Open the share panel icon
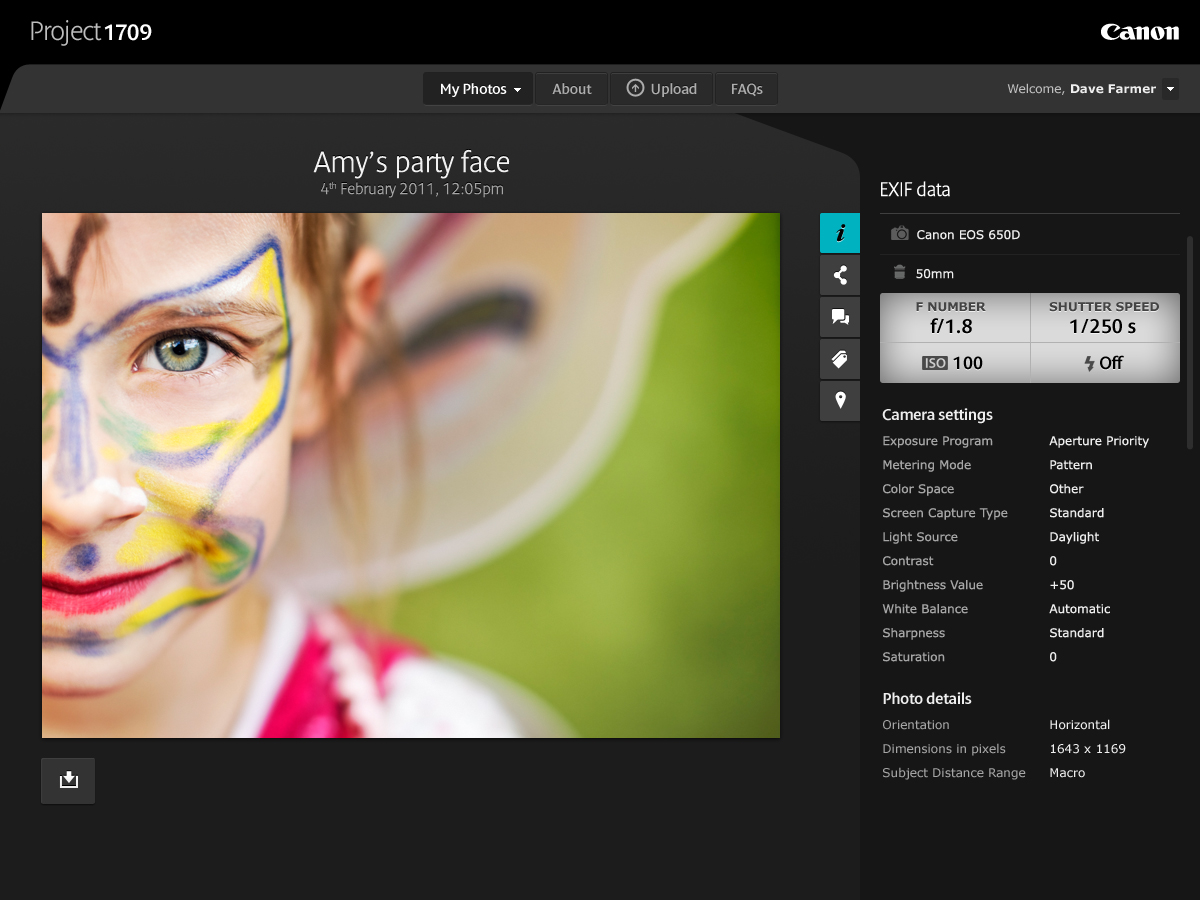 (840, 275)
